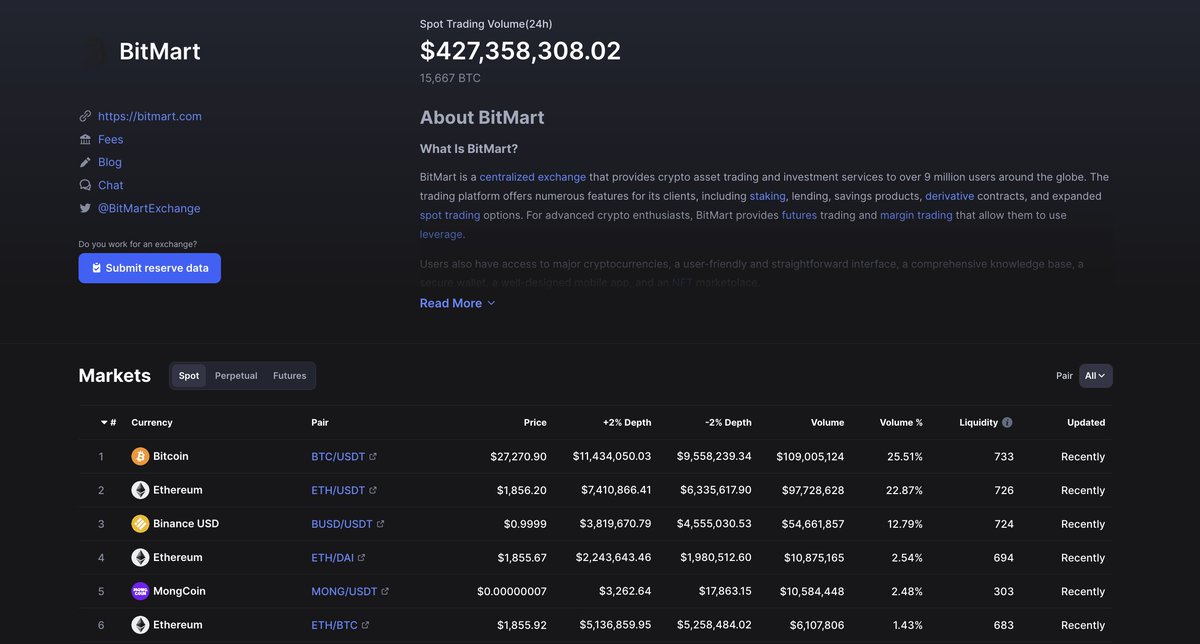Toggle the sort arrow on the # column
The image size is (1200, 644).
104,421
